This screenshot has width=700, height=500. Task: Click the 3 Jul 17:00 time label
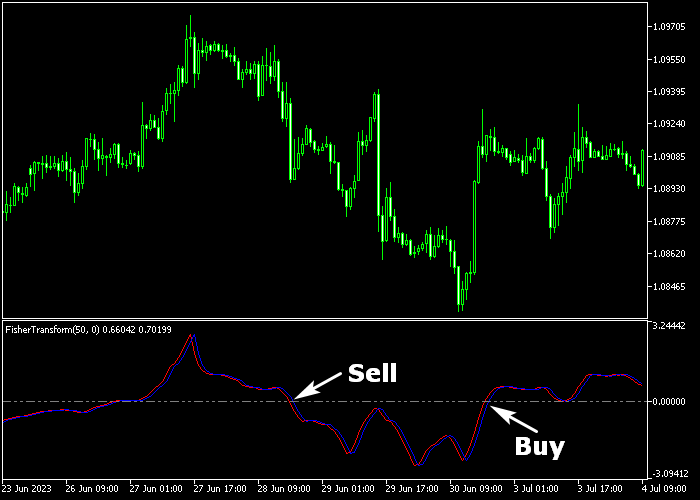tap(600, 488)
